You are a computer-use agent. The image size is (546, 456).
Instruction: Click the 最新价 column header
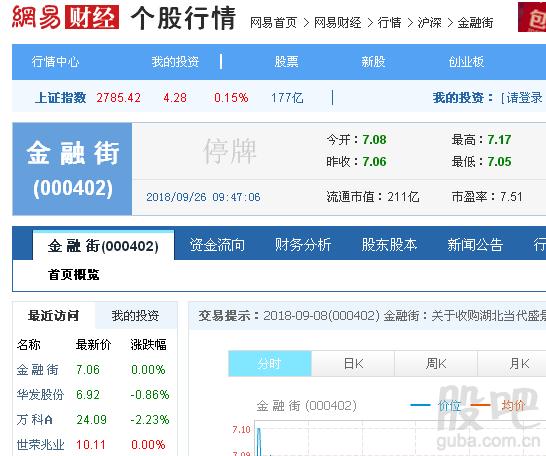click(x=93, y=345)
